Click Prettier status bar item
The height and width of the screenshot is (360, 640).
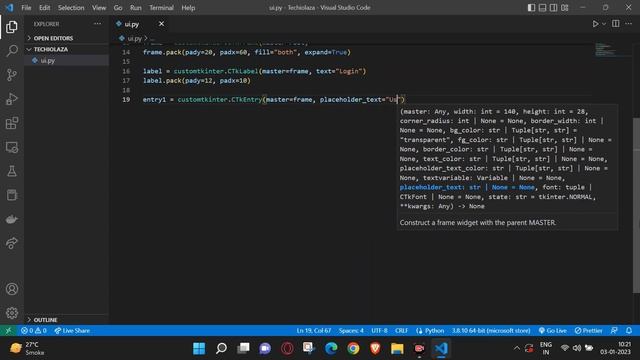pyautogui.click(x=588, y=331)
